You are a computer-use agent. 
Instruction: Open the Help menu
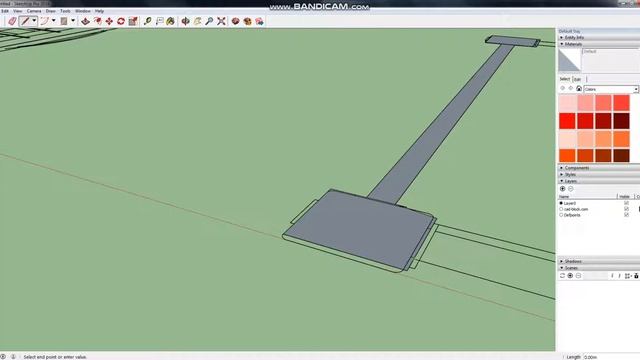99,11
